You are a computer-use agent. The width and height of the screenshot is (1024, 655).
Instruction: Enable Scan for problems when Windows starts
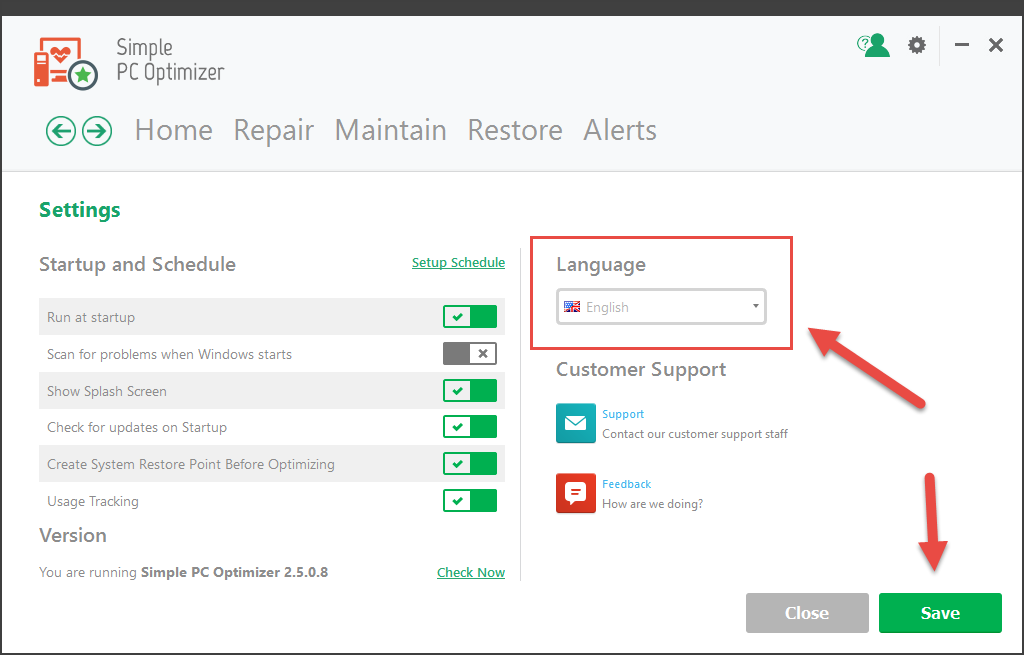point(470,353)
